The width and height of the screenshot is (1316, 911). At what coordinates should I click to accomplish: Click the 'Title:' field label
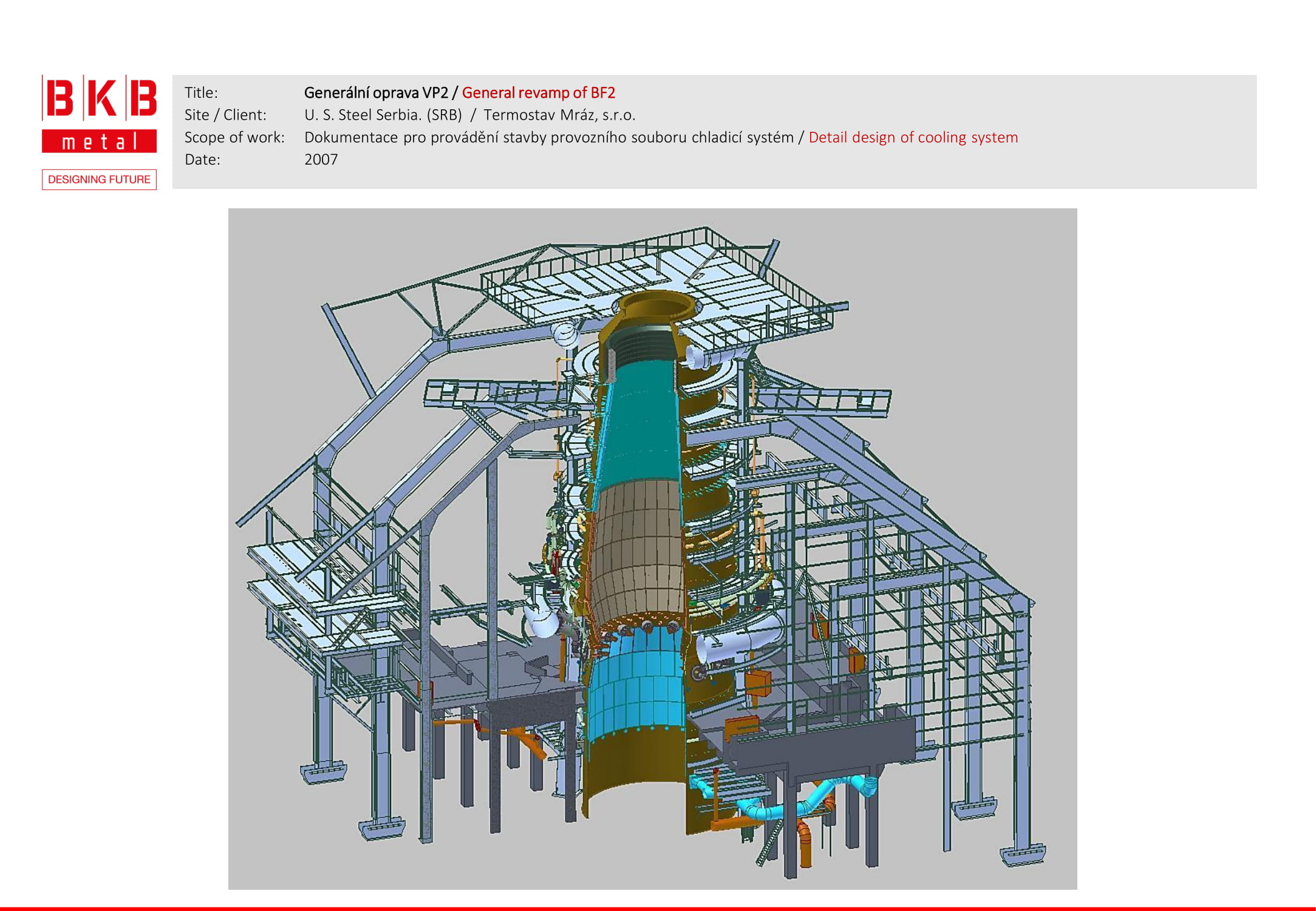tap(201, 93)
